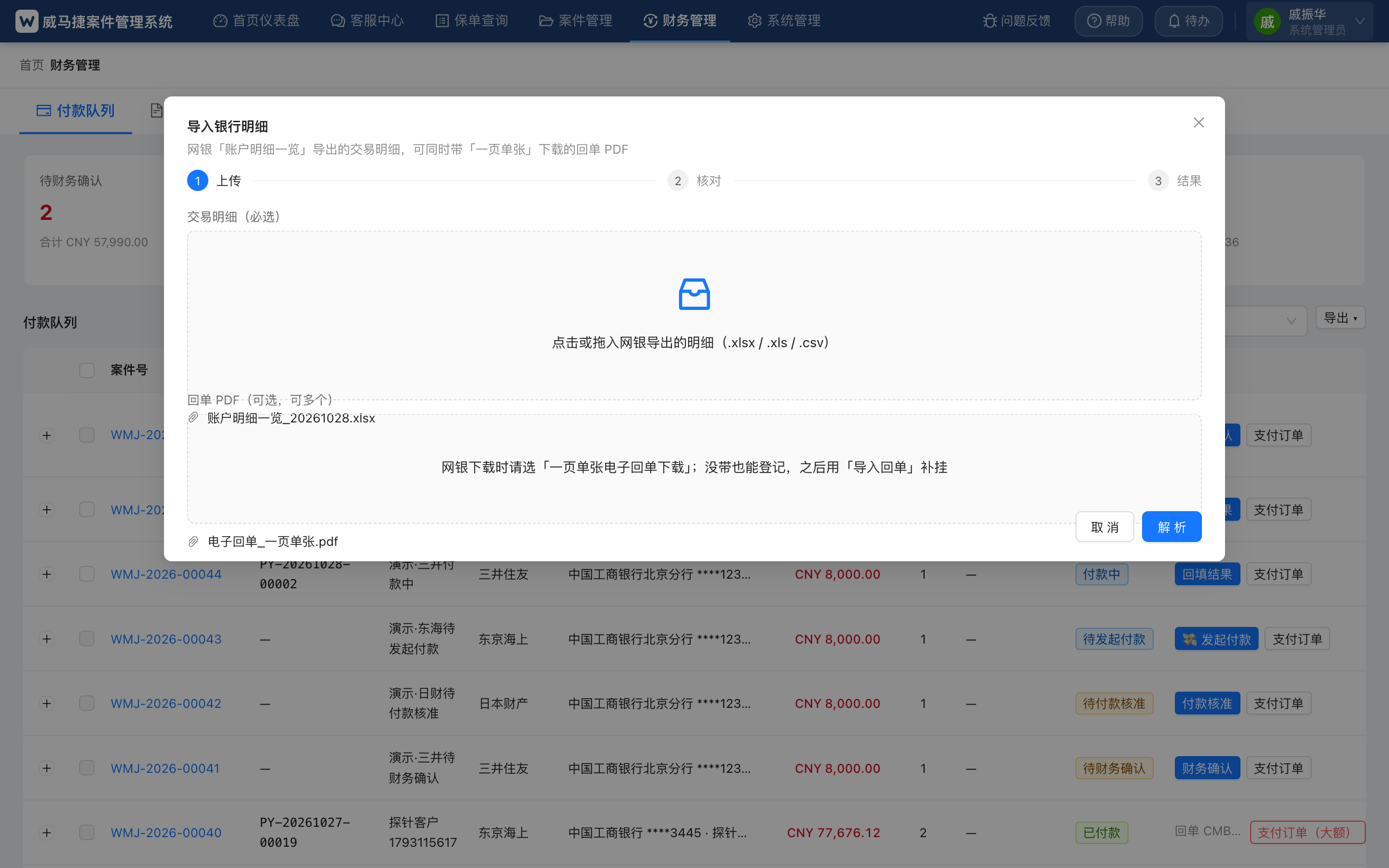Click paperclip icon beside 账户明细一览 file

pyautogui.click(x=193, y=418)
